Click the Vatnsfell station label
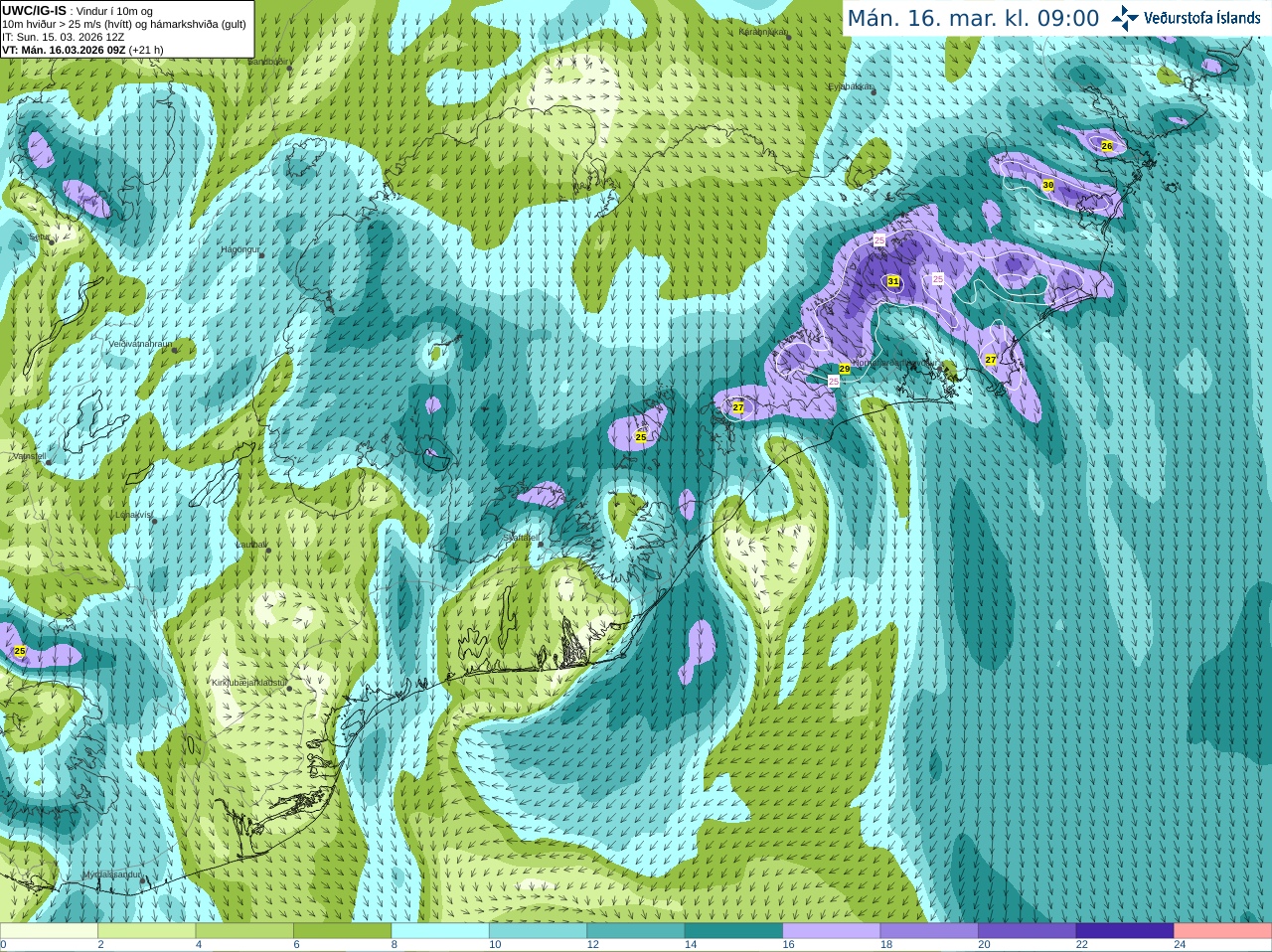 [28, 456]
